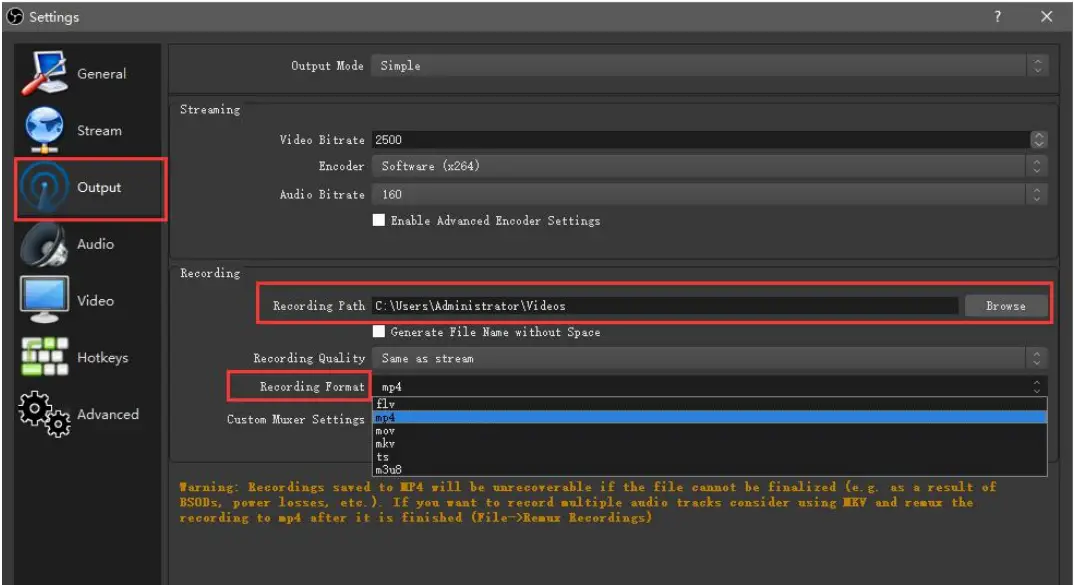Click the Video Bitrate 2500 field
Image resolution: width=1075 pixels, height=585 pixels.
tap(700, 140)
